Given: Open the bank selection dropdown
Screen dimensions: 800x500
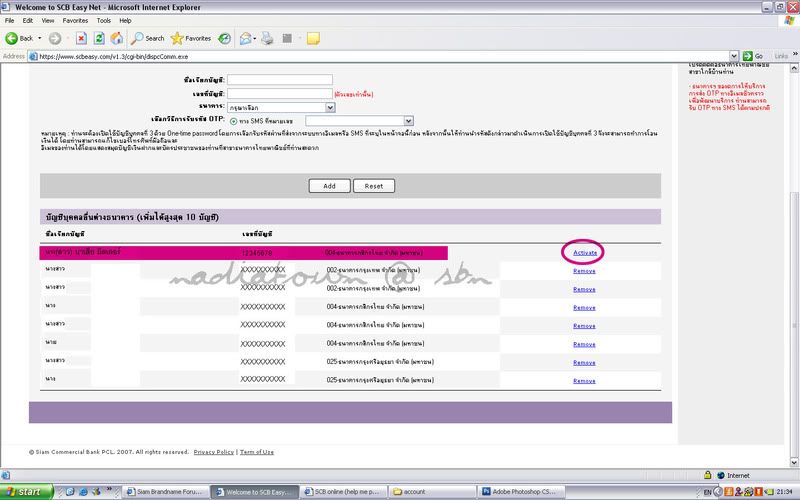Looking at the screenshot, I should click(281, 107).
